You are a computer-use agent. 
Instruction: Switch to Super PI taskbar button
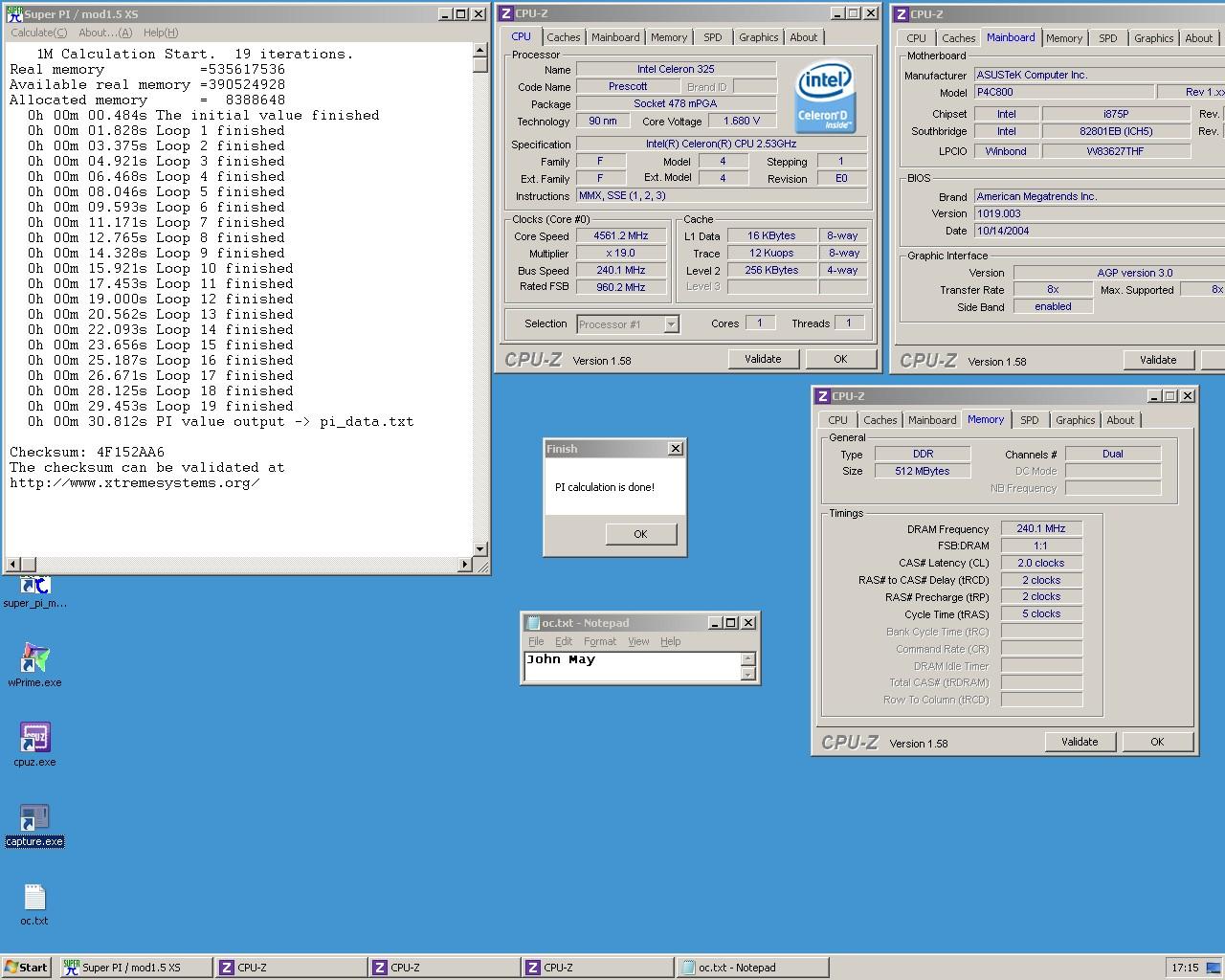(135, 968)
